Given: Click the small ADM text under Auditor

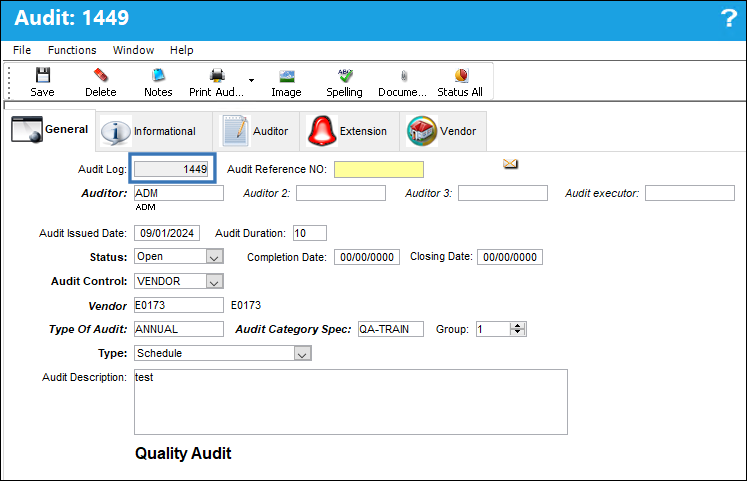Looking at the screenshot, I should [x=145, y=207].
